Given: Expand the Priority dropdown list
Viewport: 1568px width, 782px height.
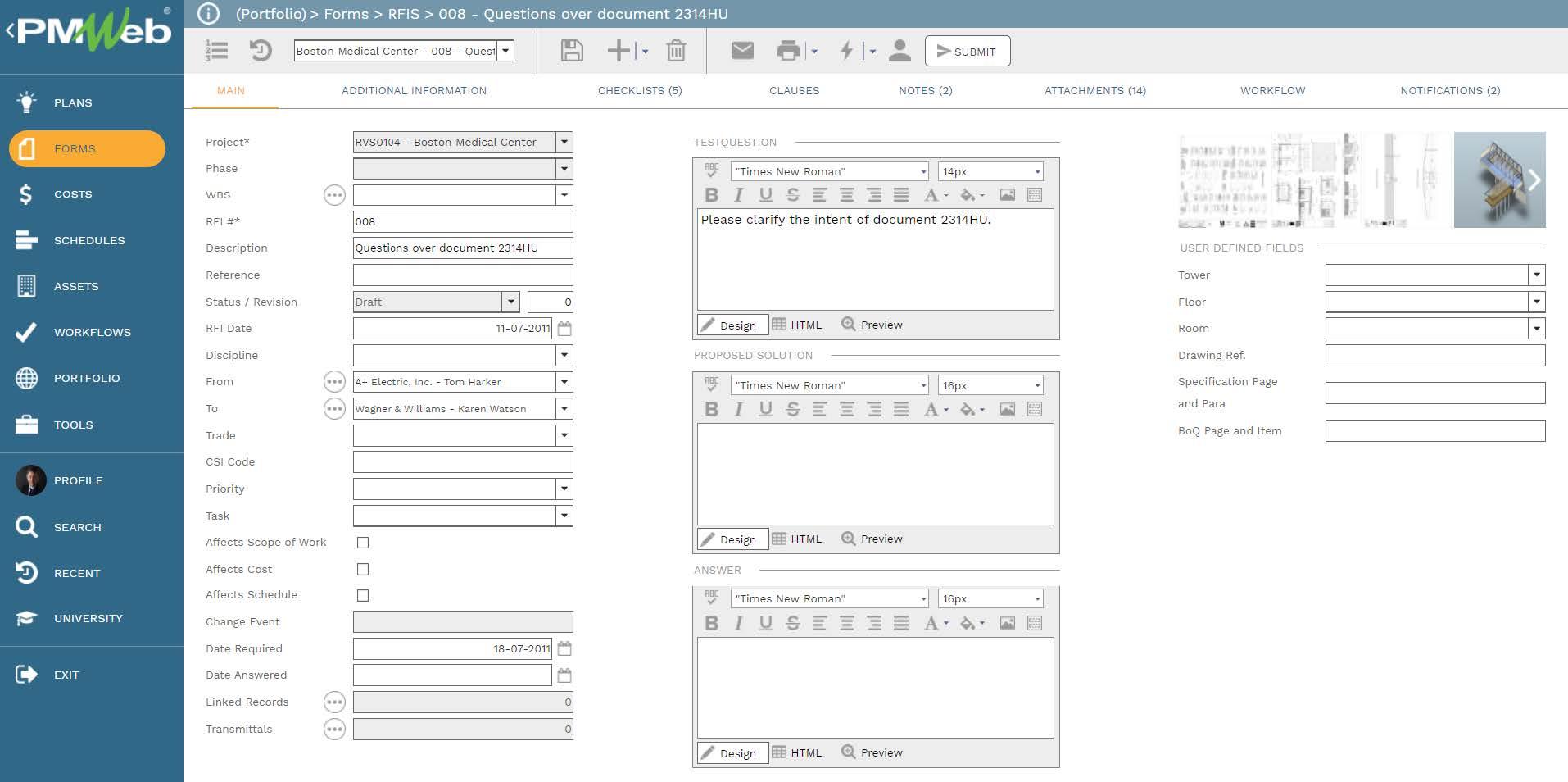Looking at the screenshot, I should click(564, 489).
